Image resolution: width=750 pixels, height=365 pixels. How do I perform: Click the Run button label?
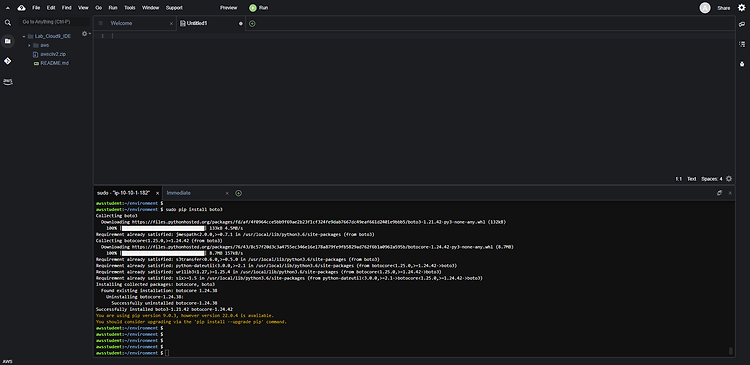pos(264,8)
